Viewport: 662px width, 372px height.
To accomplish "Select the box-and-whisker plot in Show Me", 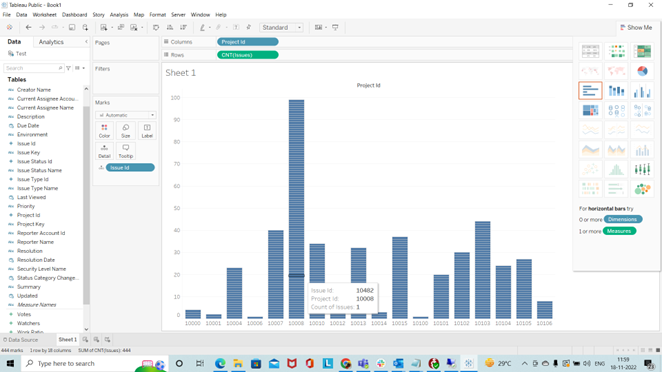I will [x=642, y=169].
